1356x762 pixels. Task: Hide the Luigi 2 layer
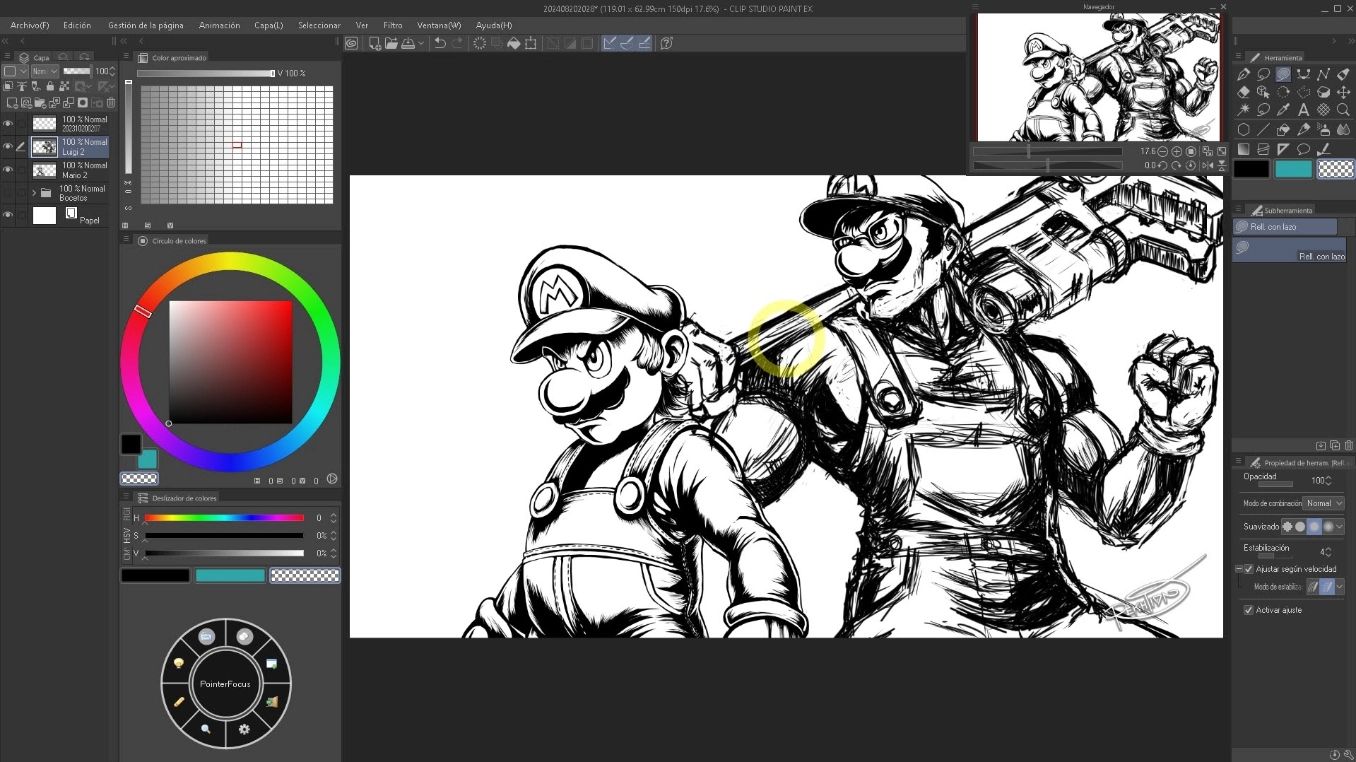8,146
